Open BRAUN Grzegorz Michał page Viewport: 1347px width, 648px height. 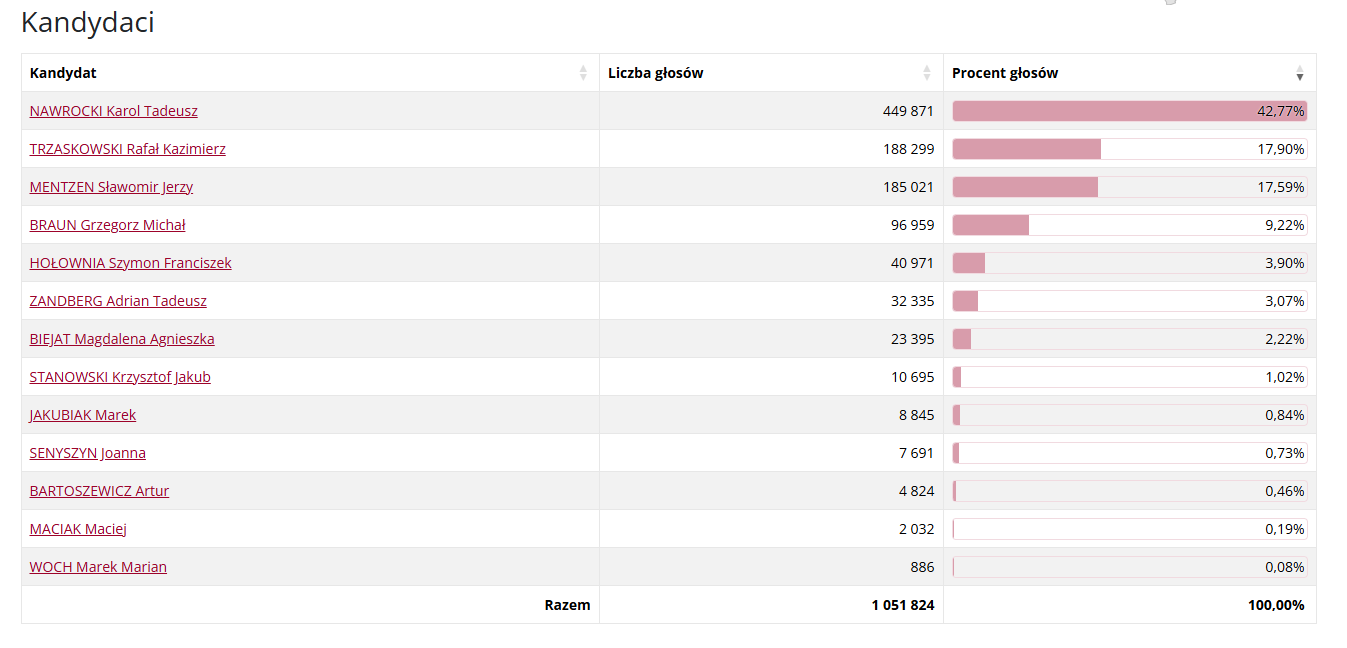click(107, 225)
